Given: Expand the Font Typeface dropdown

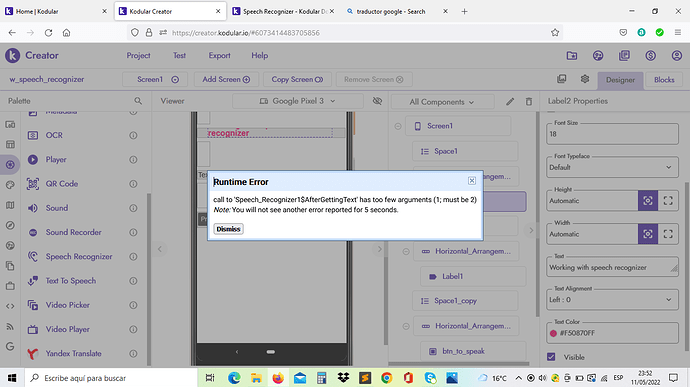Looking at the screenshot, I should click(x=612, y=167).
